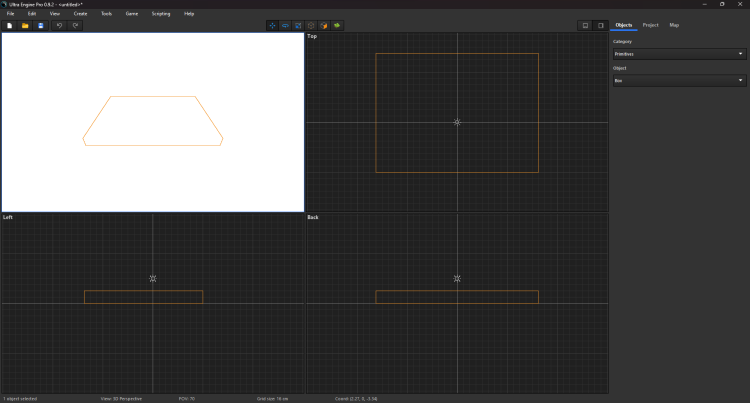Viewport: 750px width, 403px height.
Task: Select the translate/move tool icon
Action: point(272,25)
